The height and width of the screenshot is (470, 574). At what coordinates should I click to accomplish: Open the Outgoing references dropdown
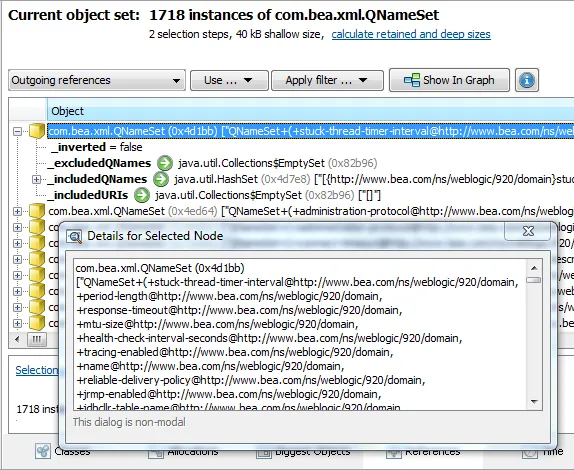97,80
